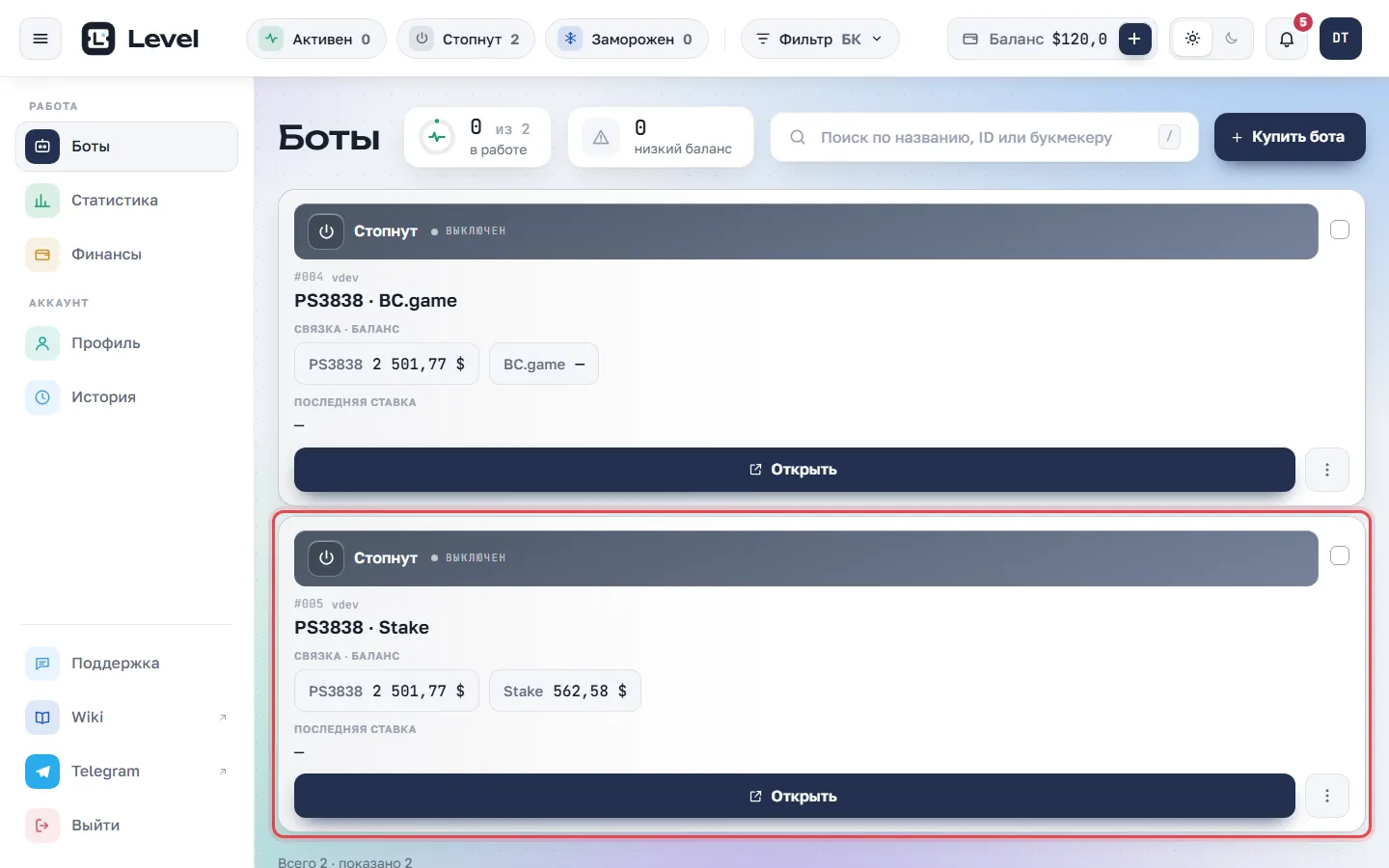Click the Level brand name text
The image size is (1389, 868).
click(x=163, y=39)
